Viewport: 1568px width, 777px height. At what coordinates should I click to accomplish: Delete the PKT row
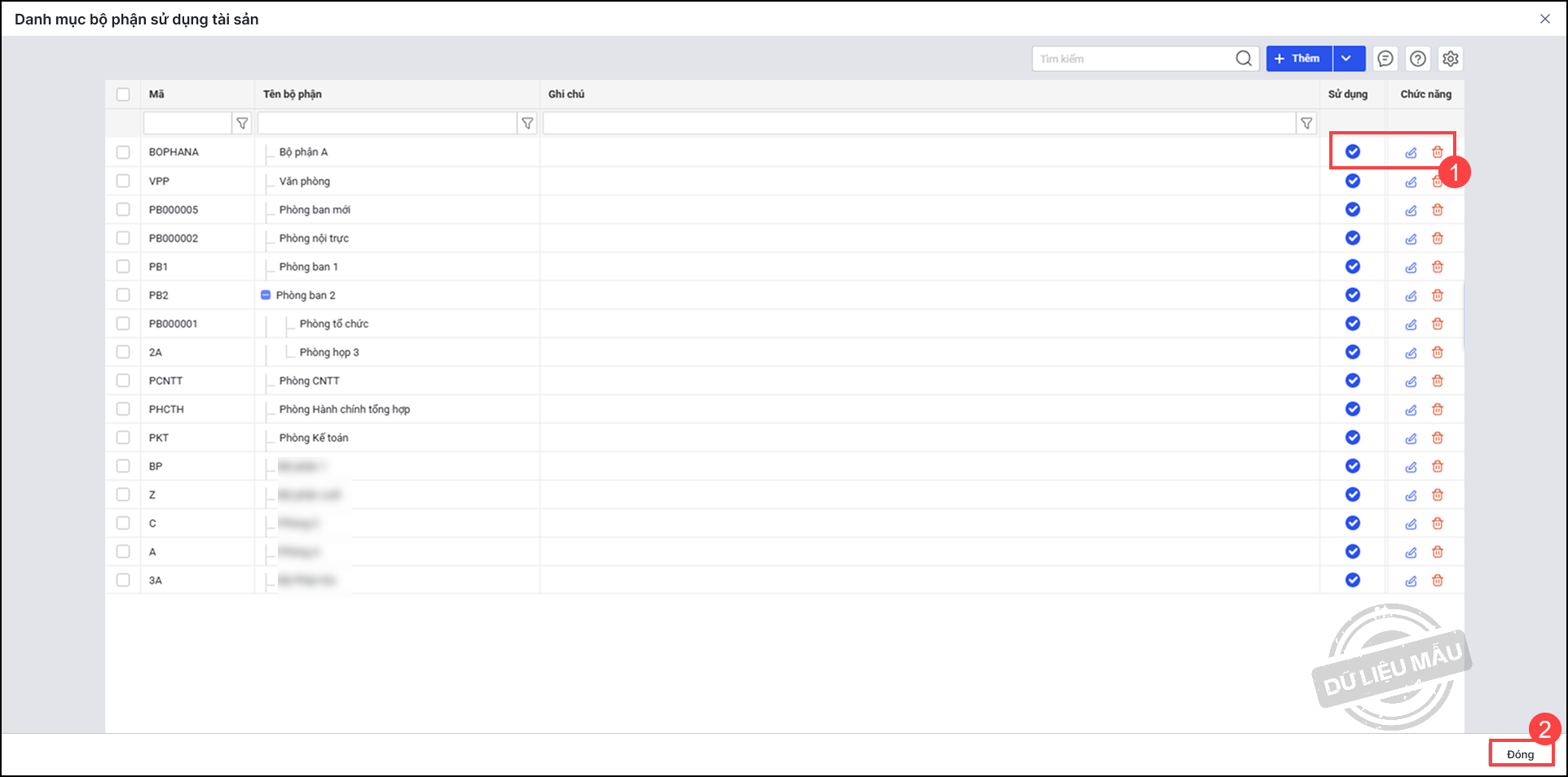[1438, 438]
